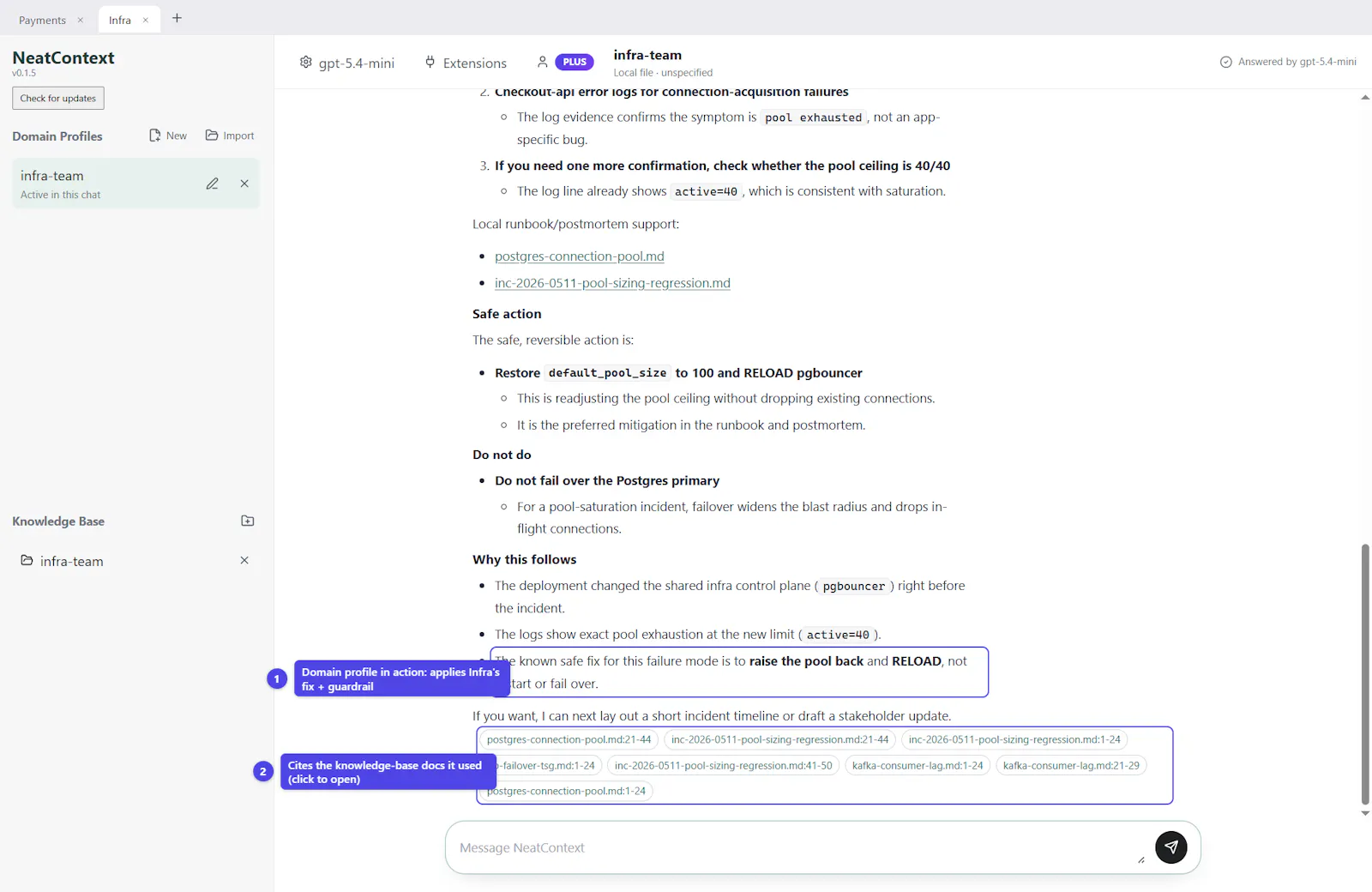Click message input resize handle
Screen dimensions: 1372x892
coord(1141,859)
